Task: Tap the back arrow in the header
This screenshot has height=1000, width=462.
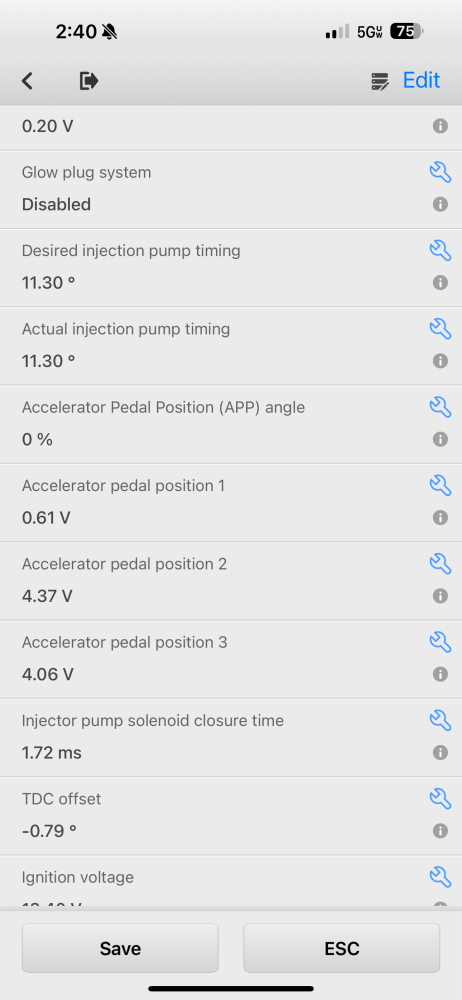Action: 27,81
